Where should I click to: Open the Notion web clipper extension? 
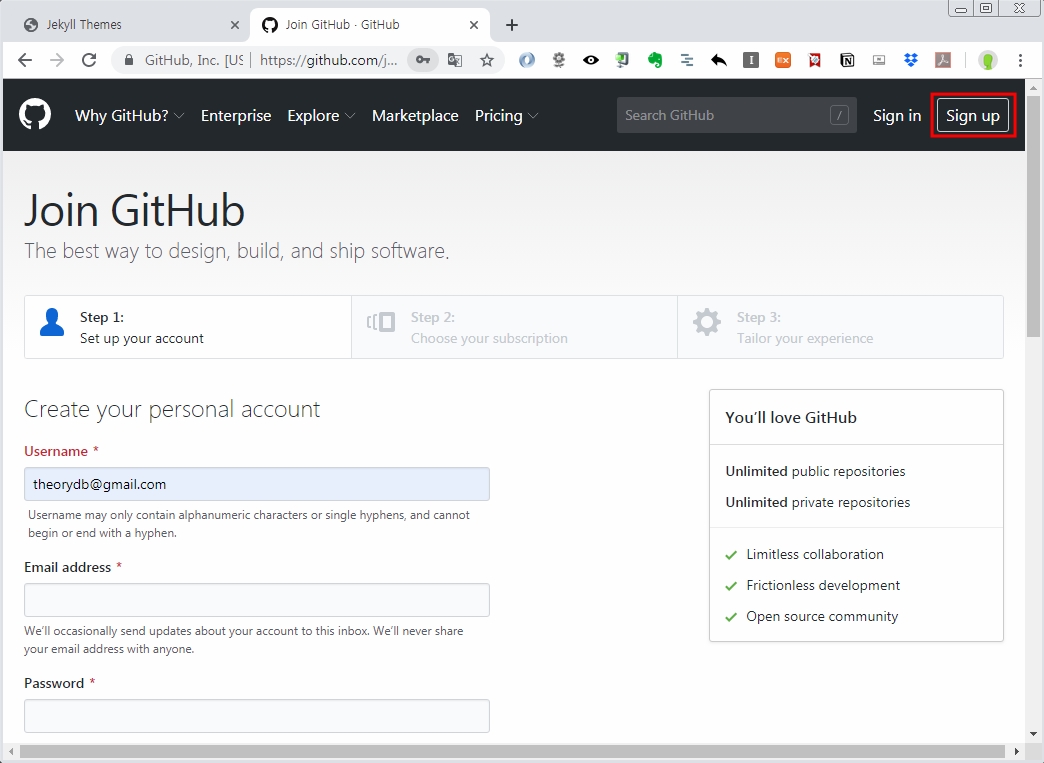click(x=846, y=60)
